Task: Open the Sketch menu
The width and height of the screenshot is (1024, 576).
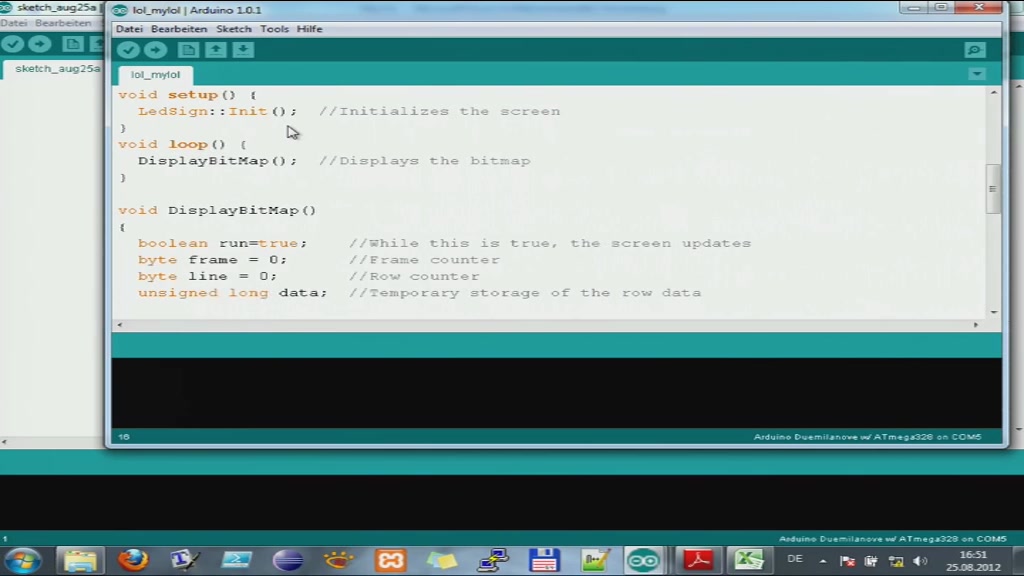Action: [234, 29]
